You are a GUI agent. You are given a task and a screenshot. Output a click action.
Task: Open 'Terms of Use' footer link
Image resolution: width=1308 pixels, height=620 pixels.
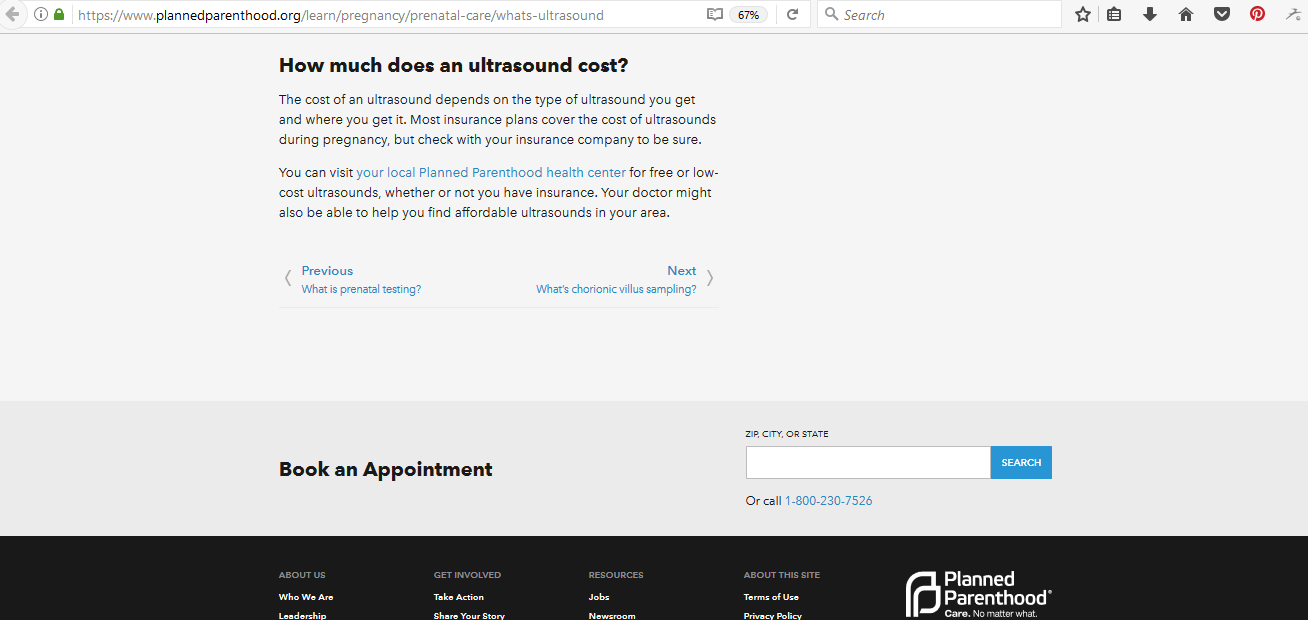click(771, 597)
